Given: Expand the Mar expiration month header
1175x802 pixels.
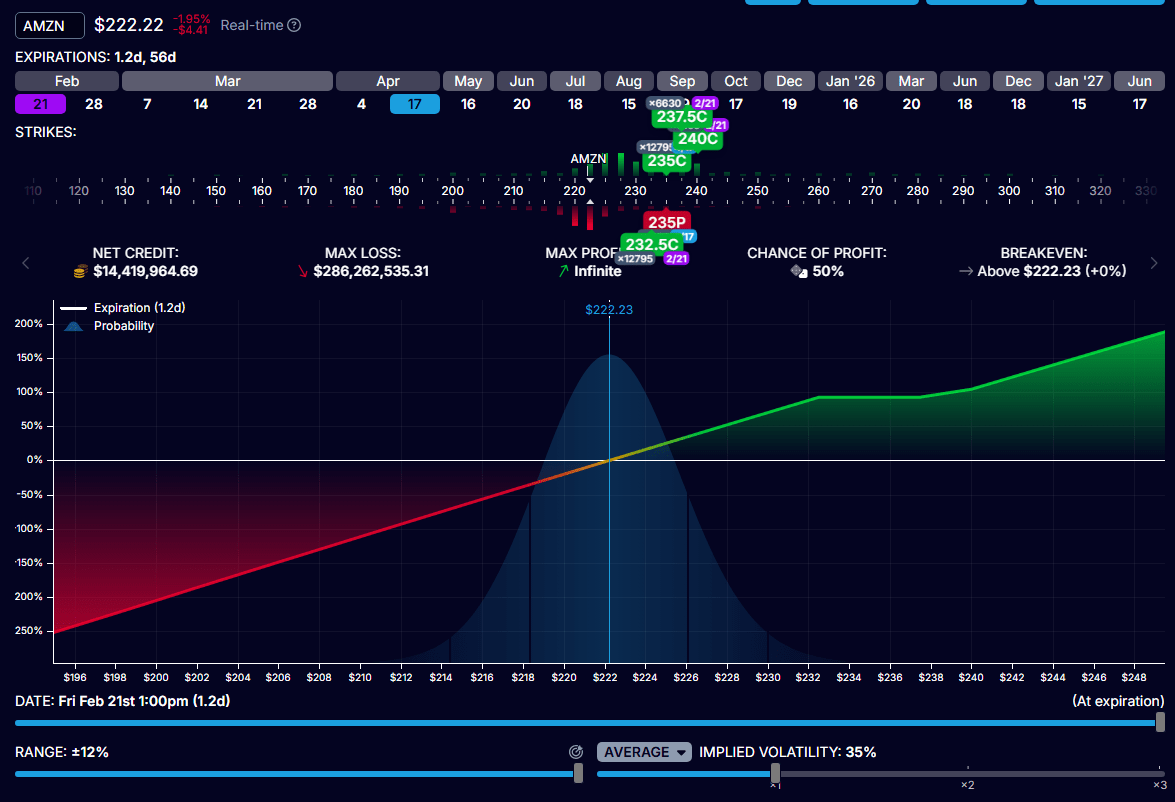Looking at the screenshot, I should click(227, 80).
